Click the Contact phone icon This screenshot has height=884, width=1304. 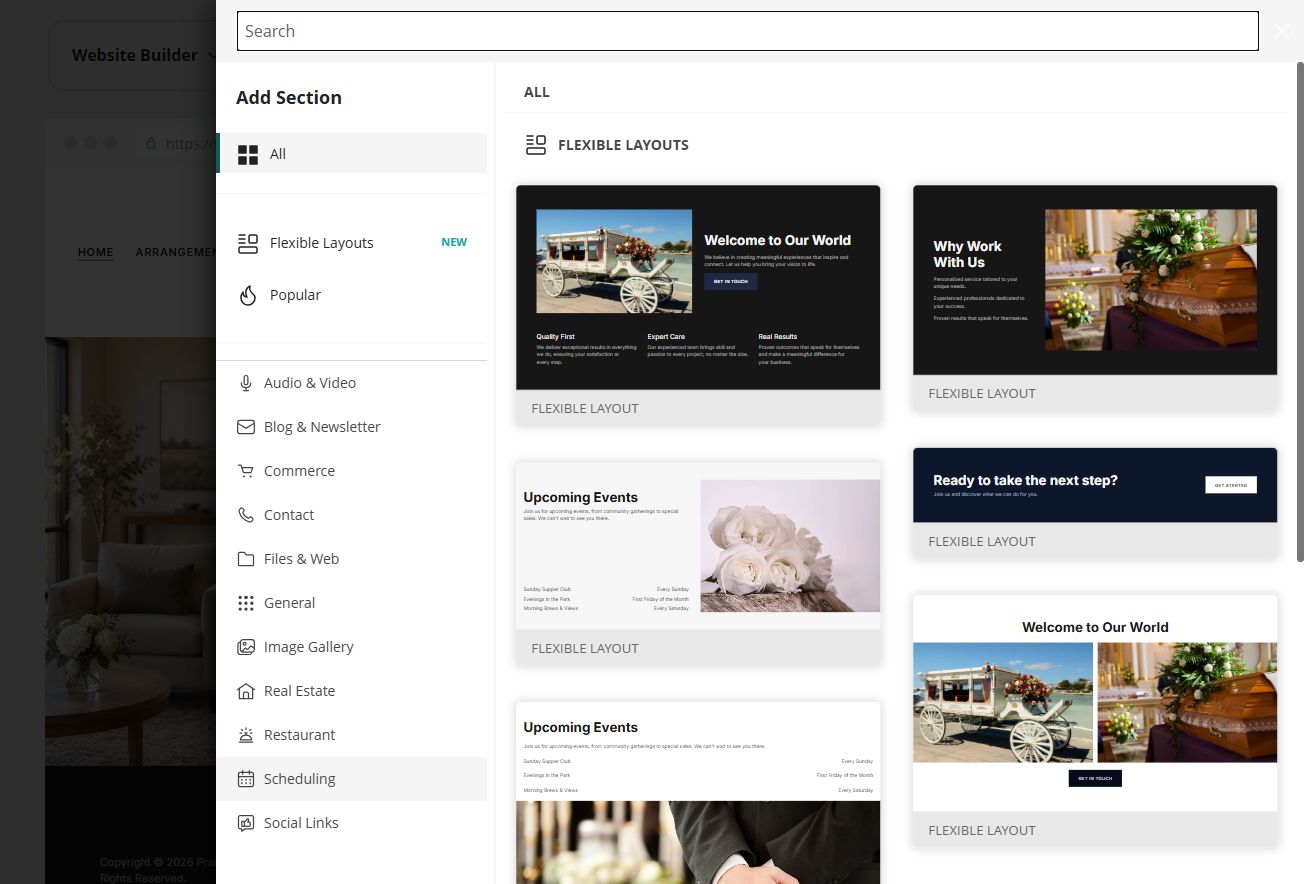245,515
